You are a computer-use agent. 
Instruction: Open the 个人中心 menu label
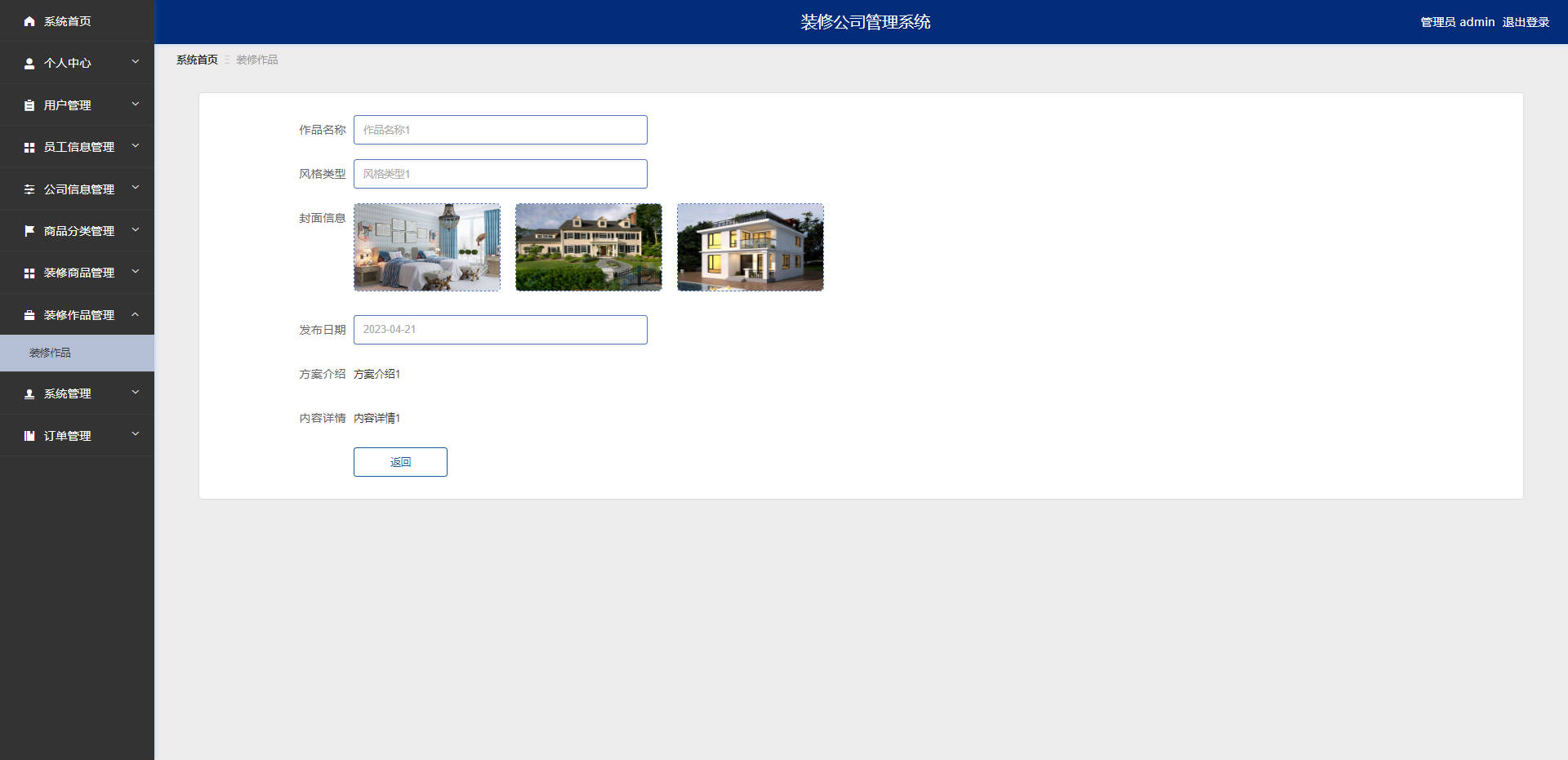(68, 63)
